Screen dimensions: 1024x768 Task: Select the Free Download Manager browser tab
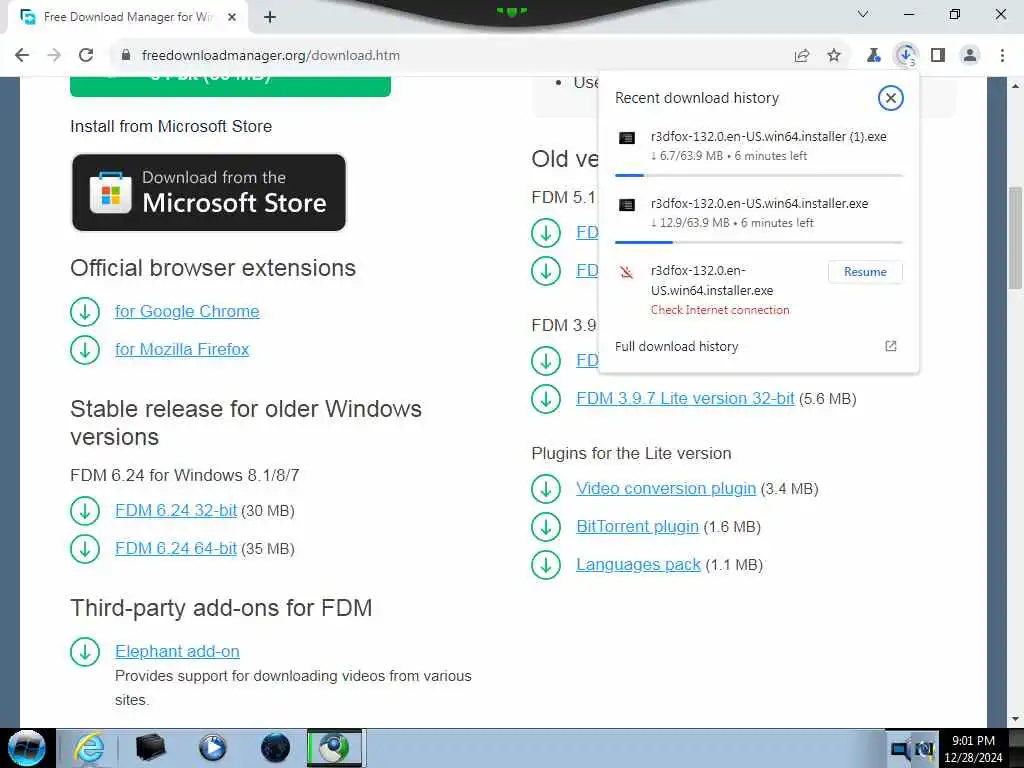pos(128,18)
